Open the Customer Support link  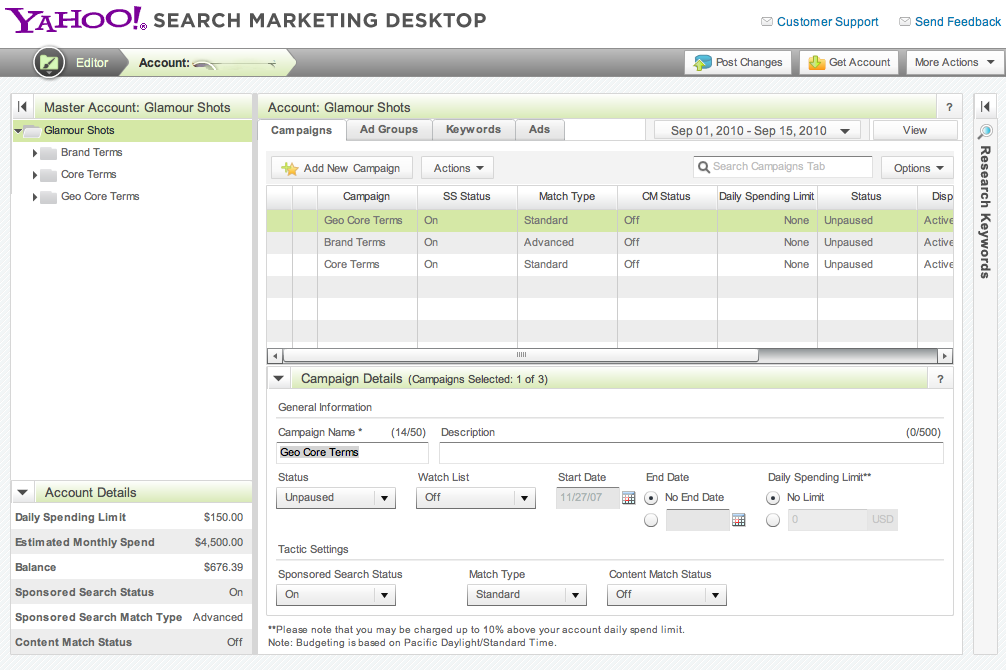pos(827,22)
